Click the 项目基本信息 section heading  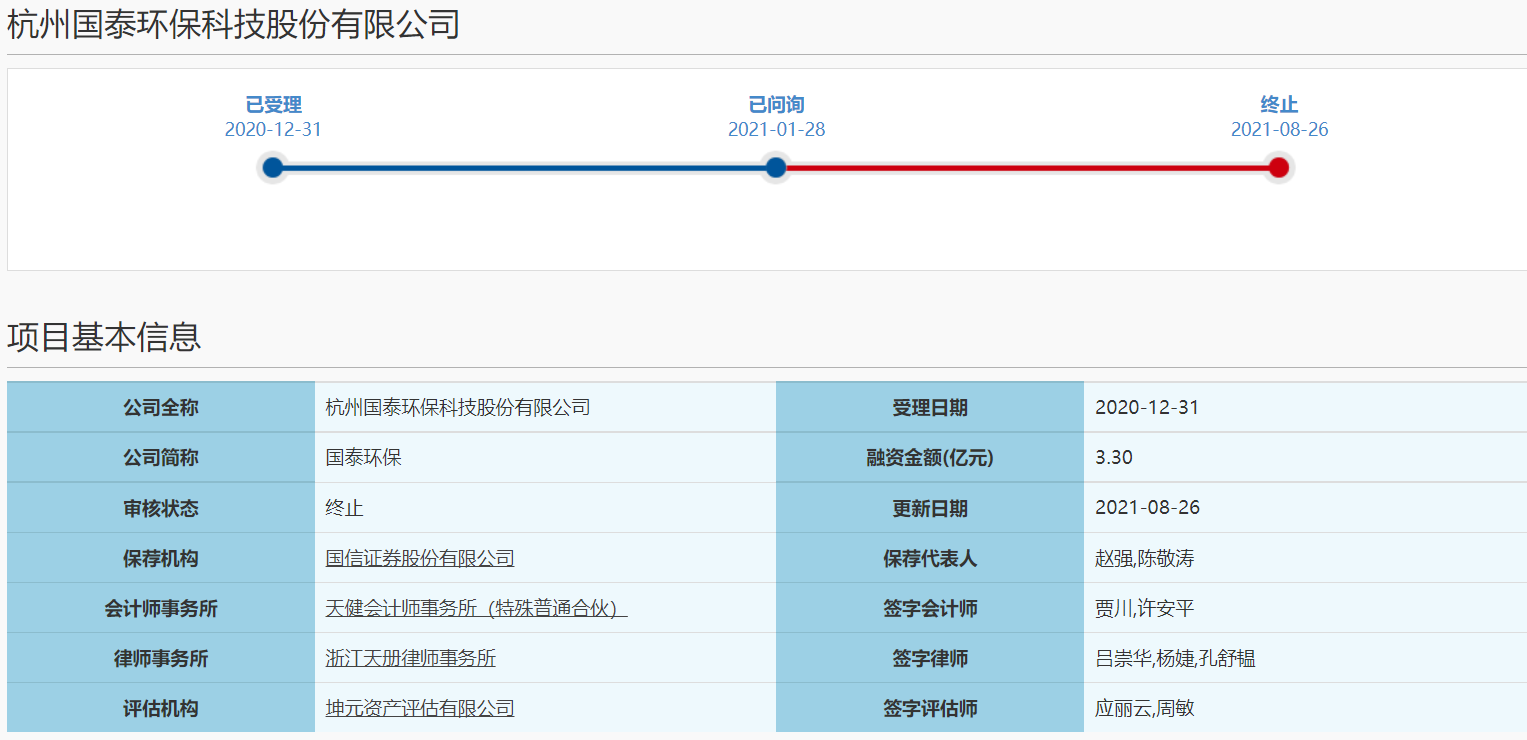(104, 337)
